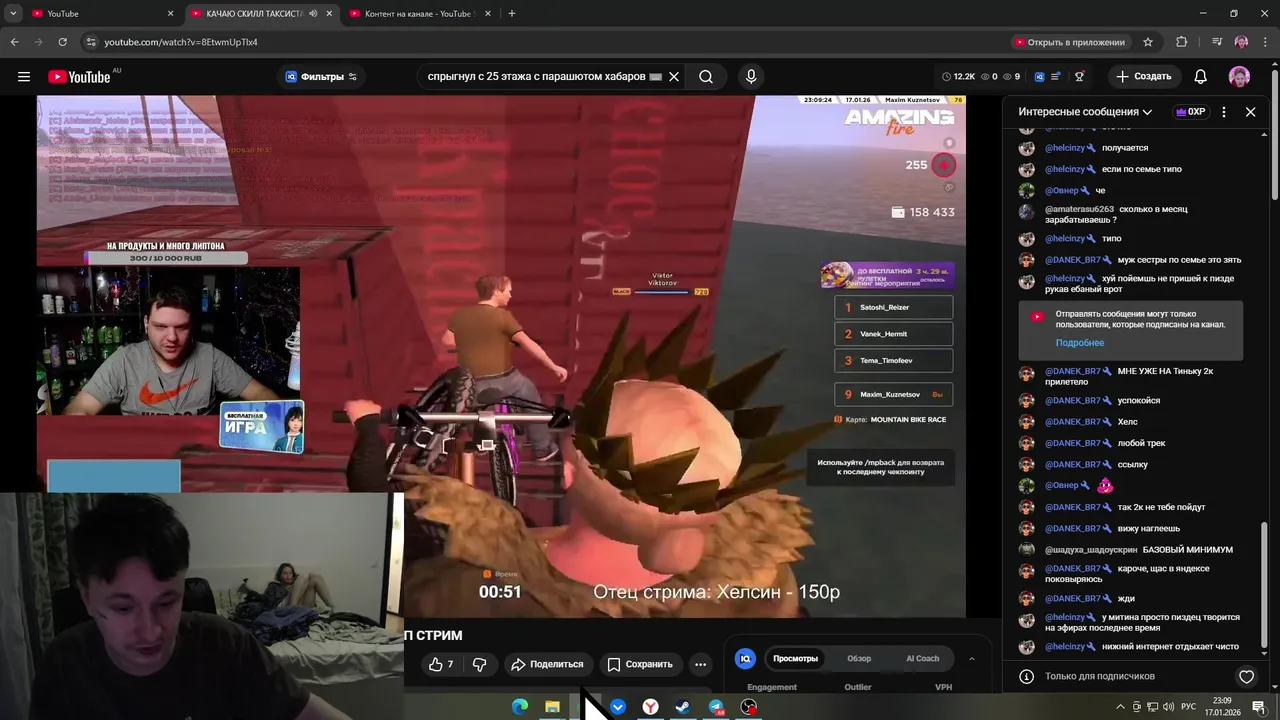This screenshot has height=720, width=1280.
Task: Clear the search query with the X
Action: point(674,77)
